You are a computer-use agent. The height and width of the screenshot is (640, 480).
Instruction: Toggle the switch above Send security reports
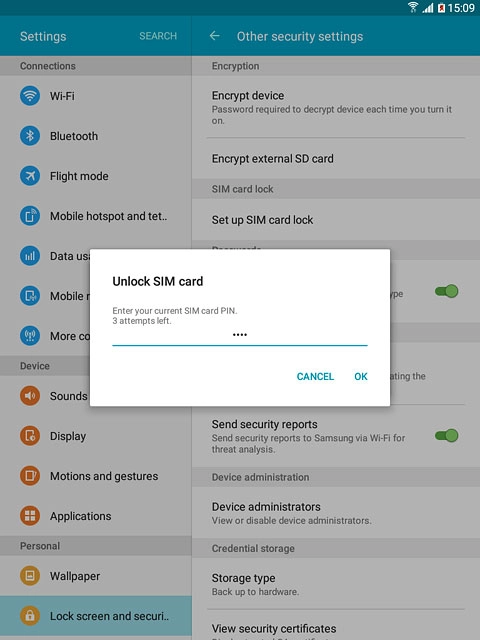(x=447, y=291)
